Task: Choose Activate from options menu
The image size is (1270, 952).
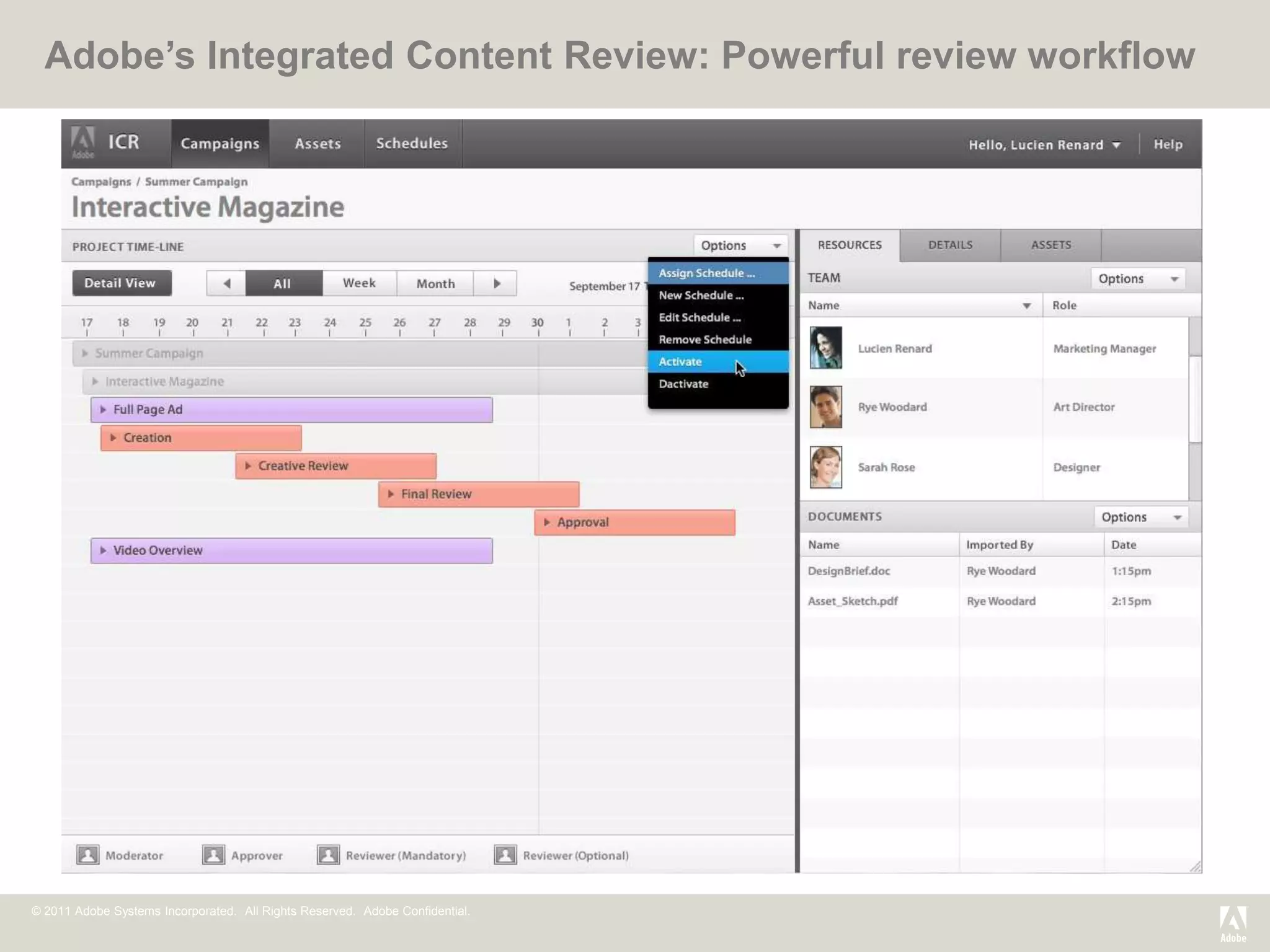Action: coord(718,362)
